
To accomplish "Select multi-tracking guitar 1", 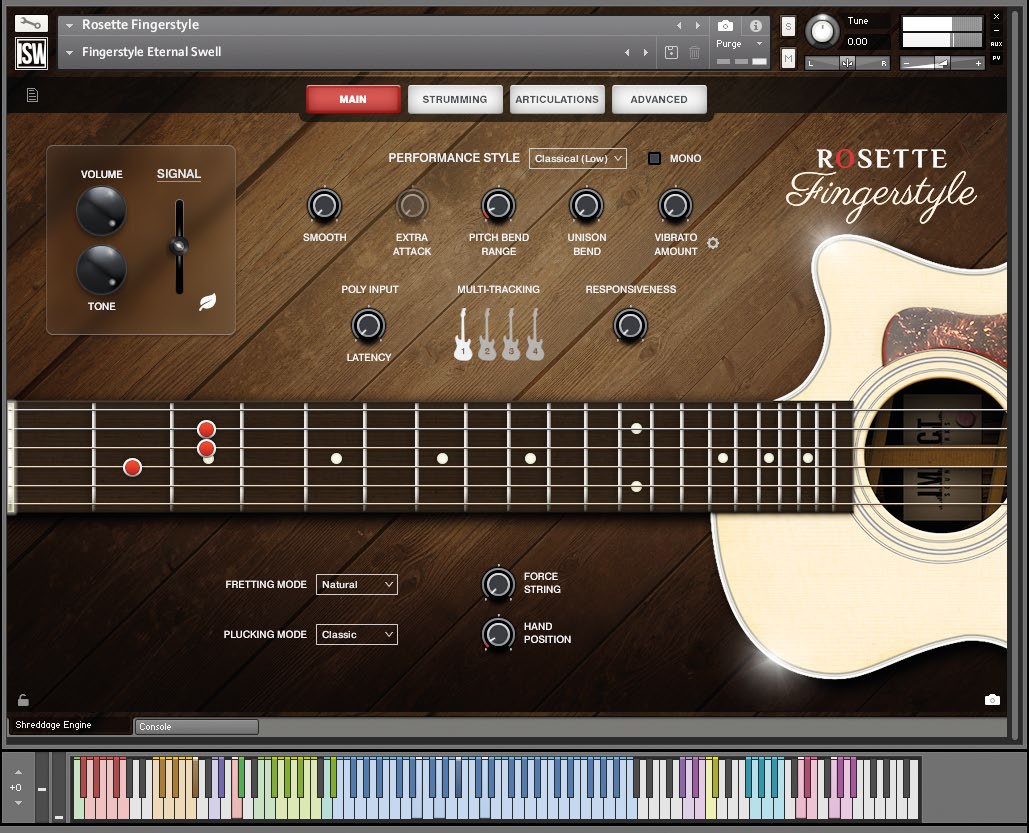I will coord(463,334).
